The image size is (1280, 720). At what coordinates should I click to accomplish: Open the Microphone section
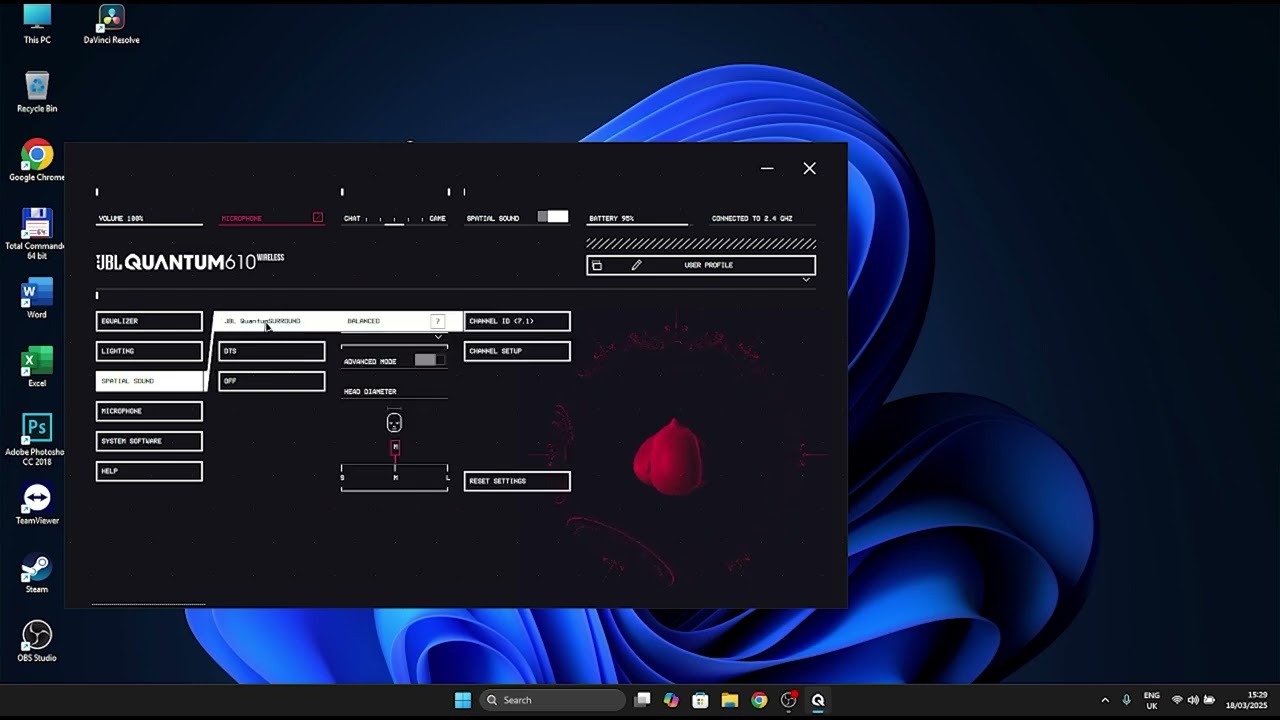pos(149,411)
